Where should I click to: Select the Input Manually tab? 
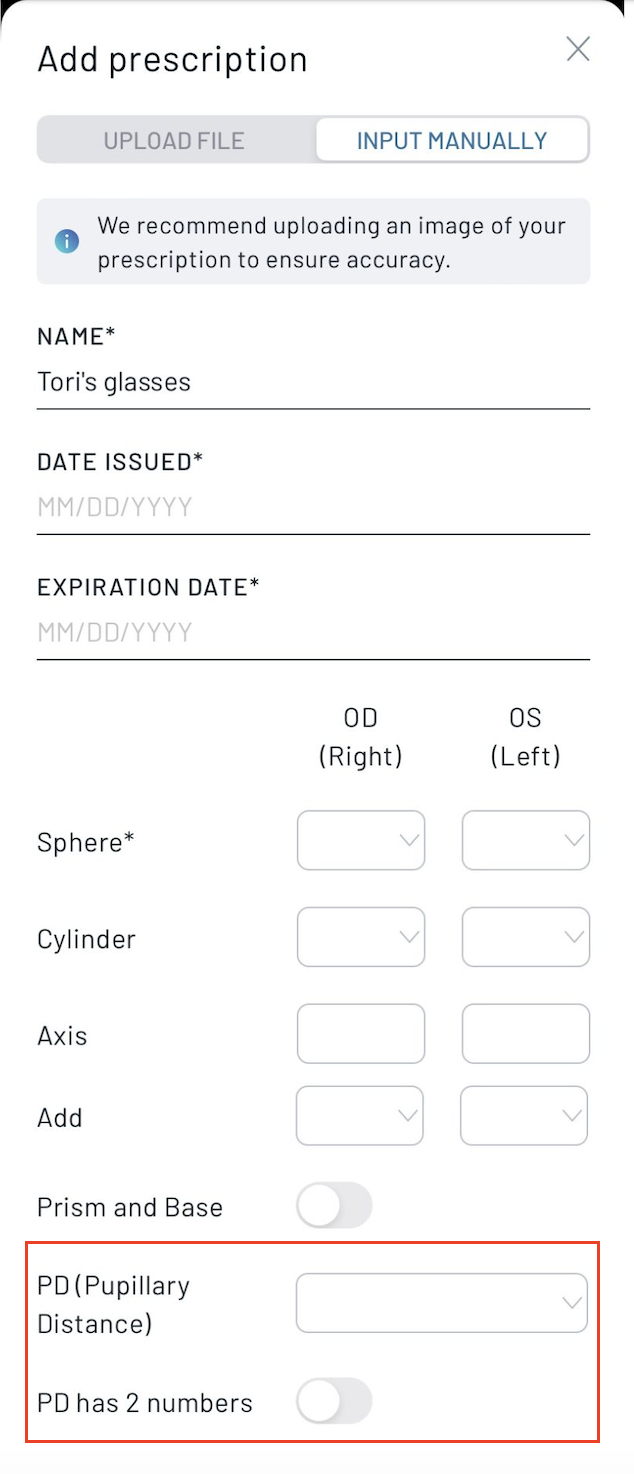point(452,141)
